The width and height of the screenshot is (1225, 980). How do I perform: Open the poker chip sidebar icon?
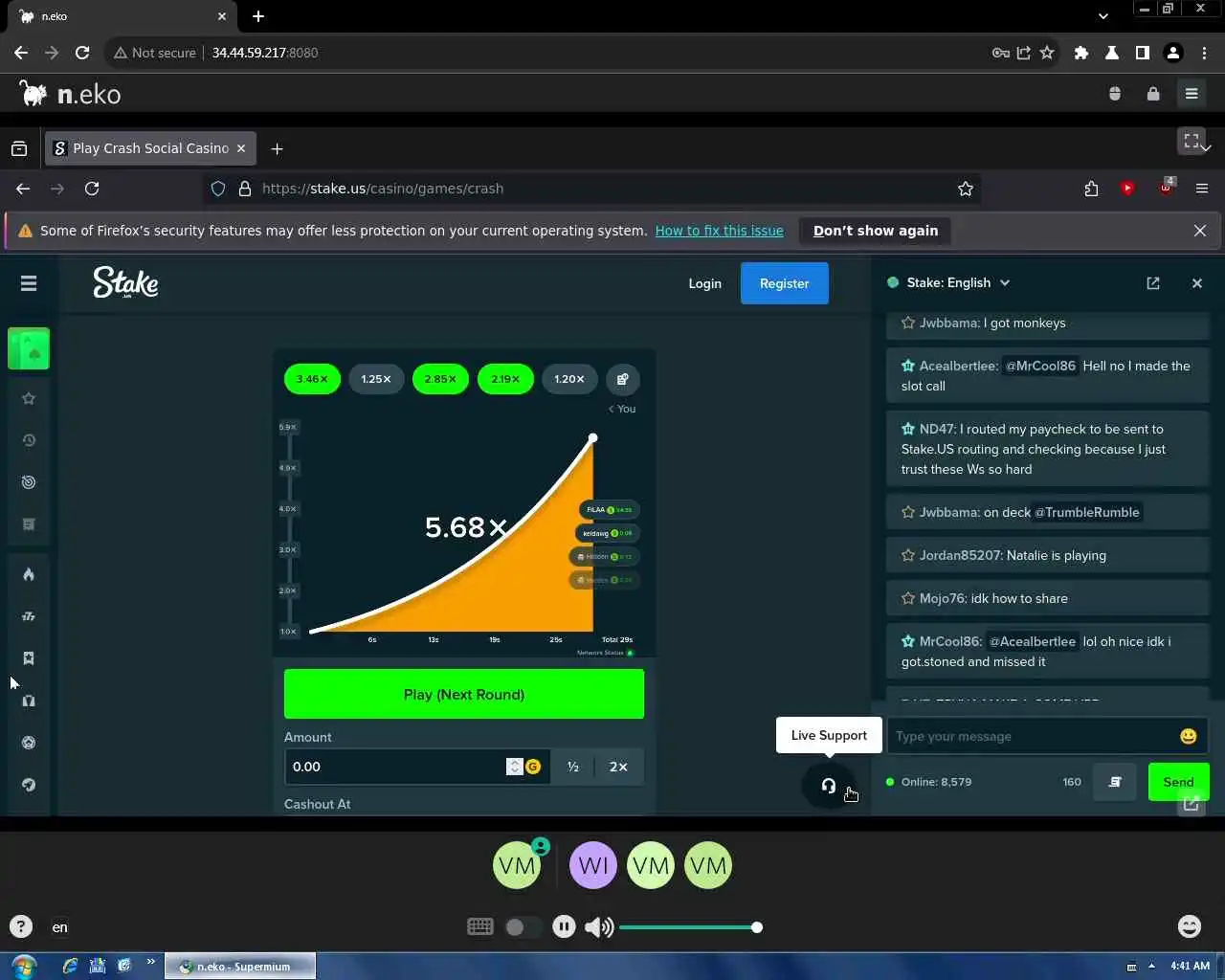(29, 743)
